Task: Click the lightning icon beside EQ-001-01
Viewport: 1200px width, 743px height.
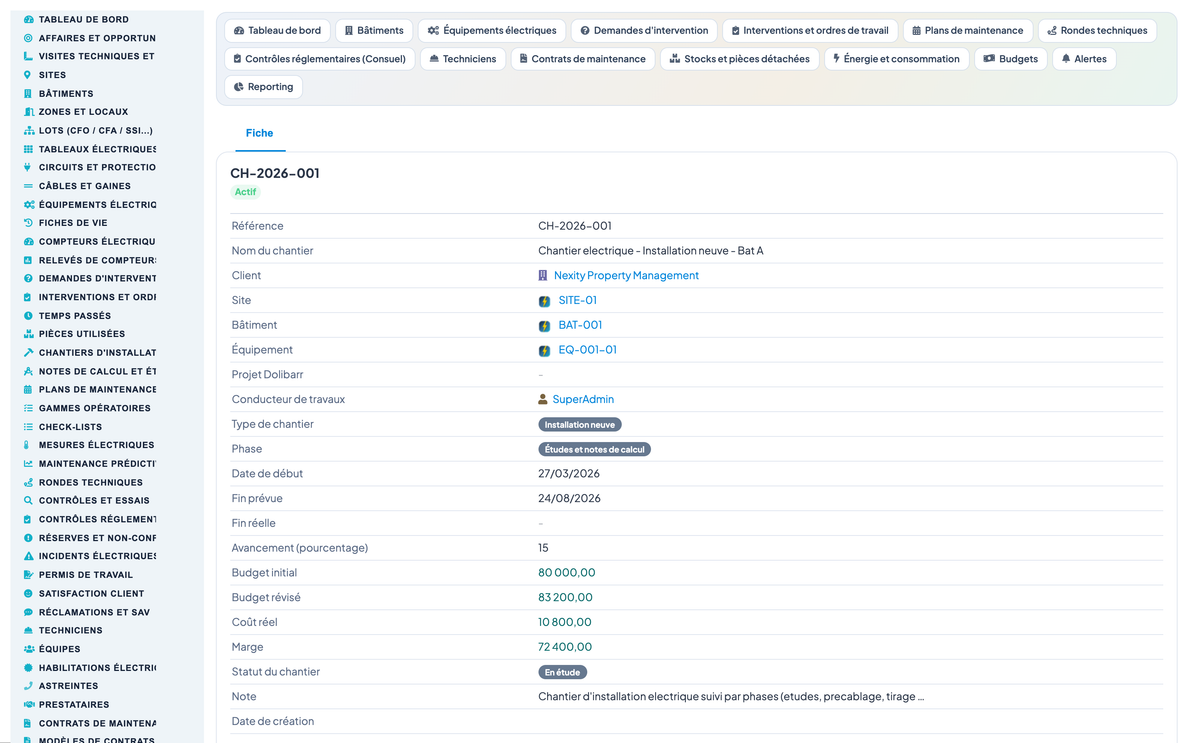Action: [x=544, y=351]
